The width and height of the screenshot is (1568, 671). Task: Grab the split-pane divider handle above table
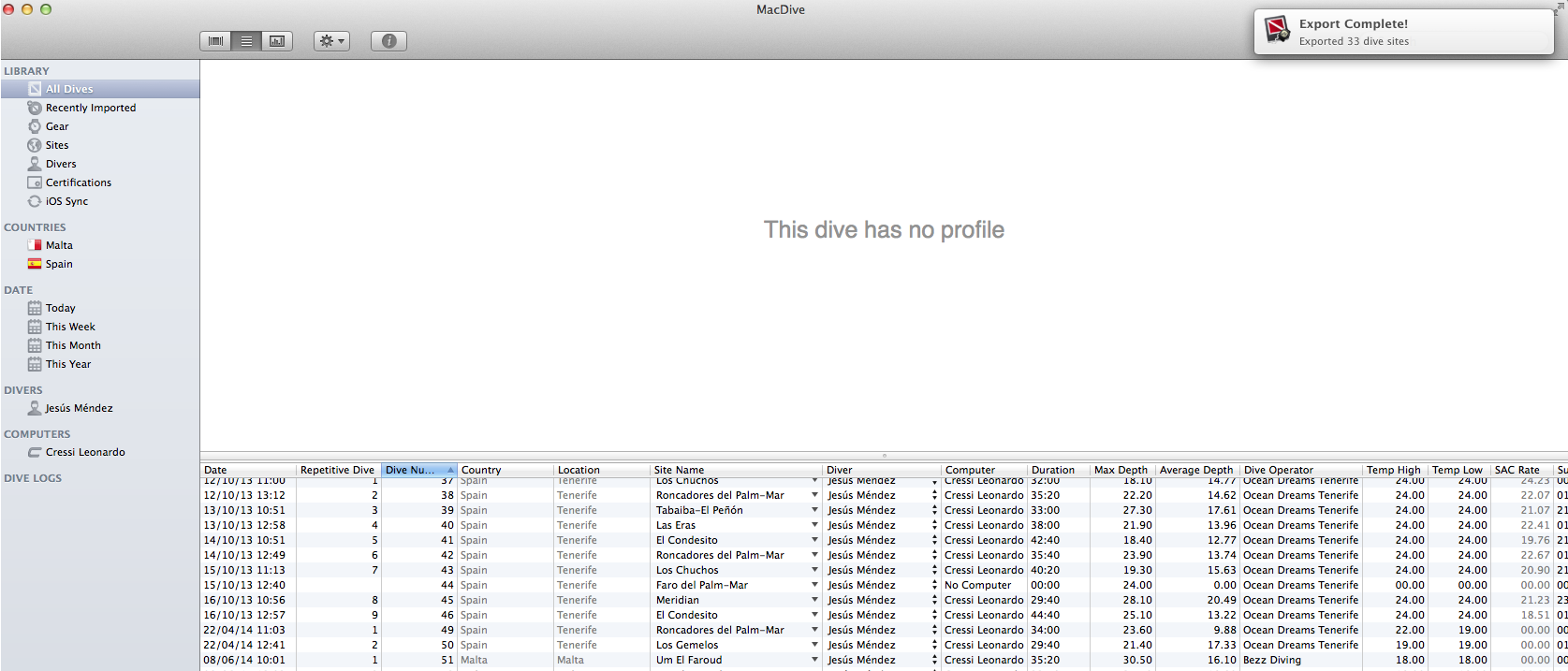(x=884, y=456)
